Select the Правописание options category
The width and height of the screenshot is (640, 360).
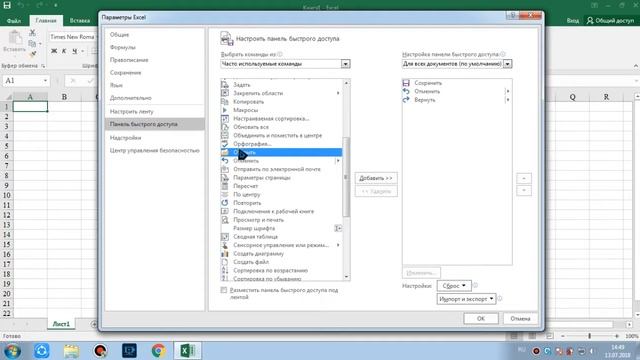(x=129, y=60)
